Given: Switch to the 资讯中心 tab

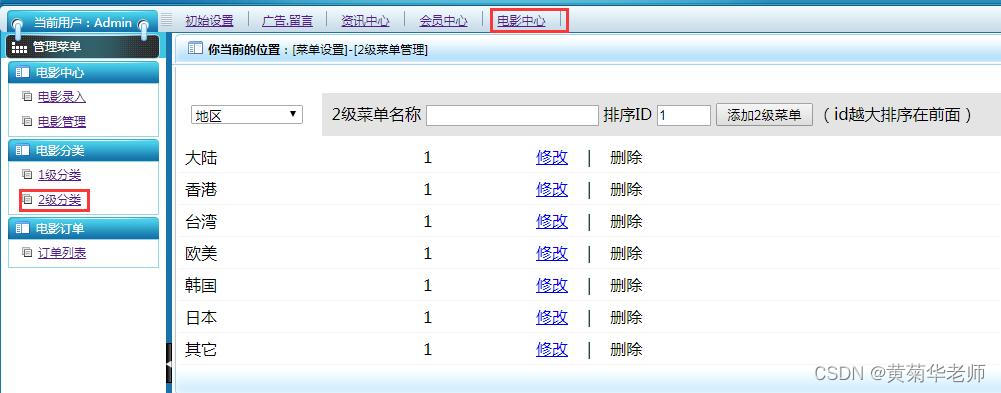Looking at the screenshot, I should 365,20.
